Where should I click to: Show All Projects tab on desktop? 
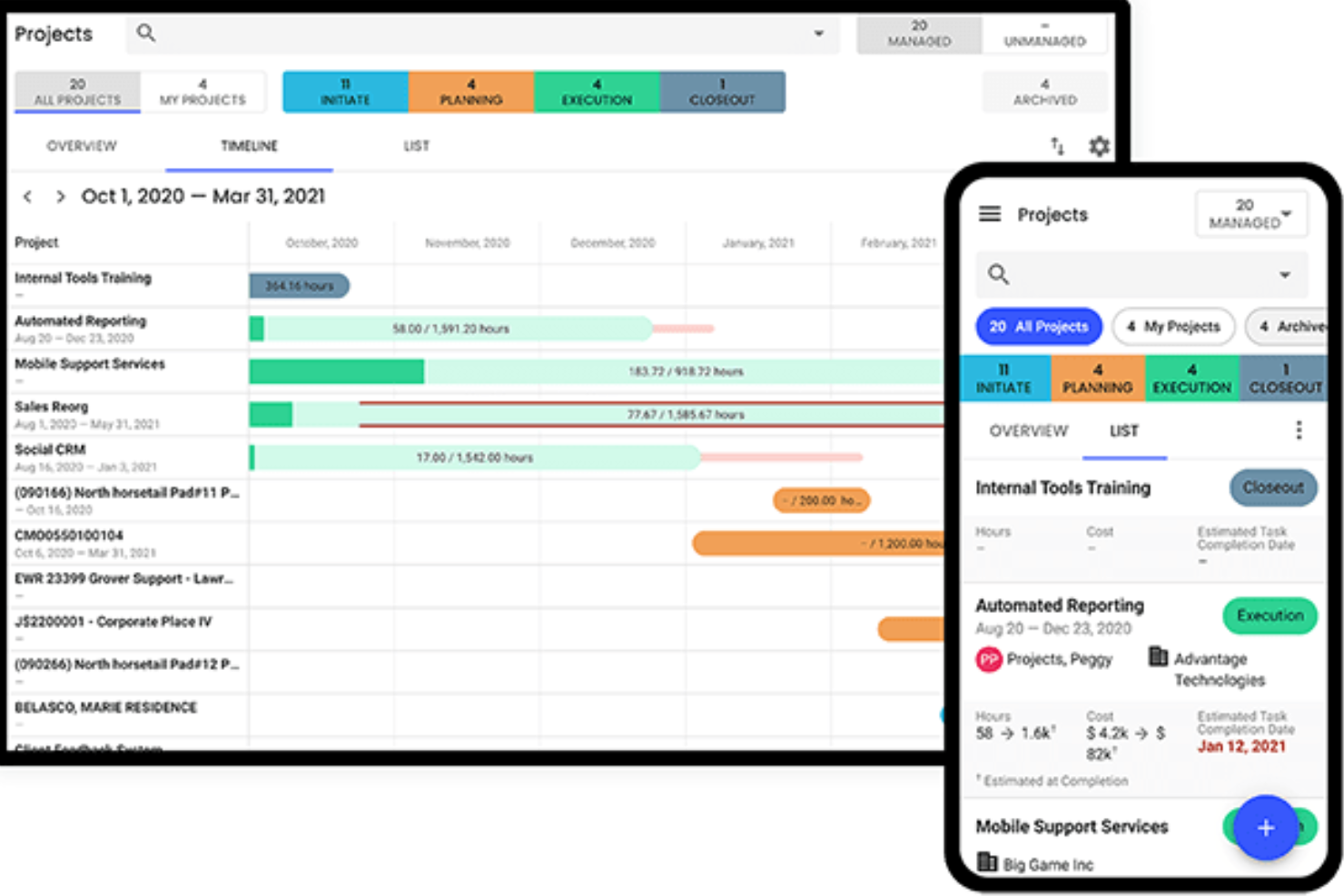[x=77, y=92]
